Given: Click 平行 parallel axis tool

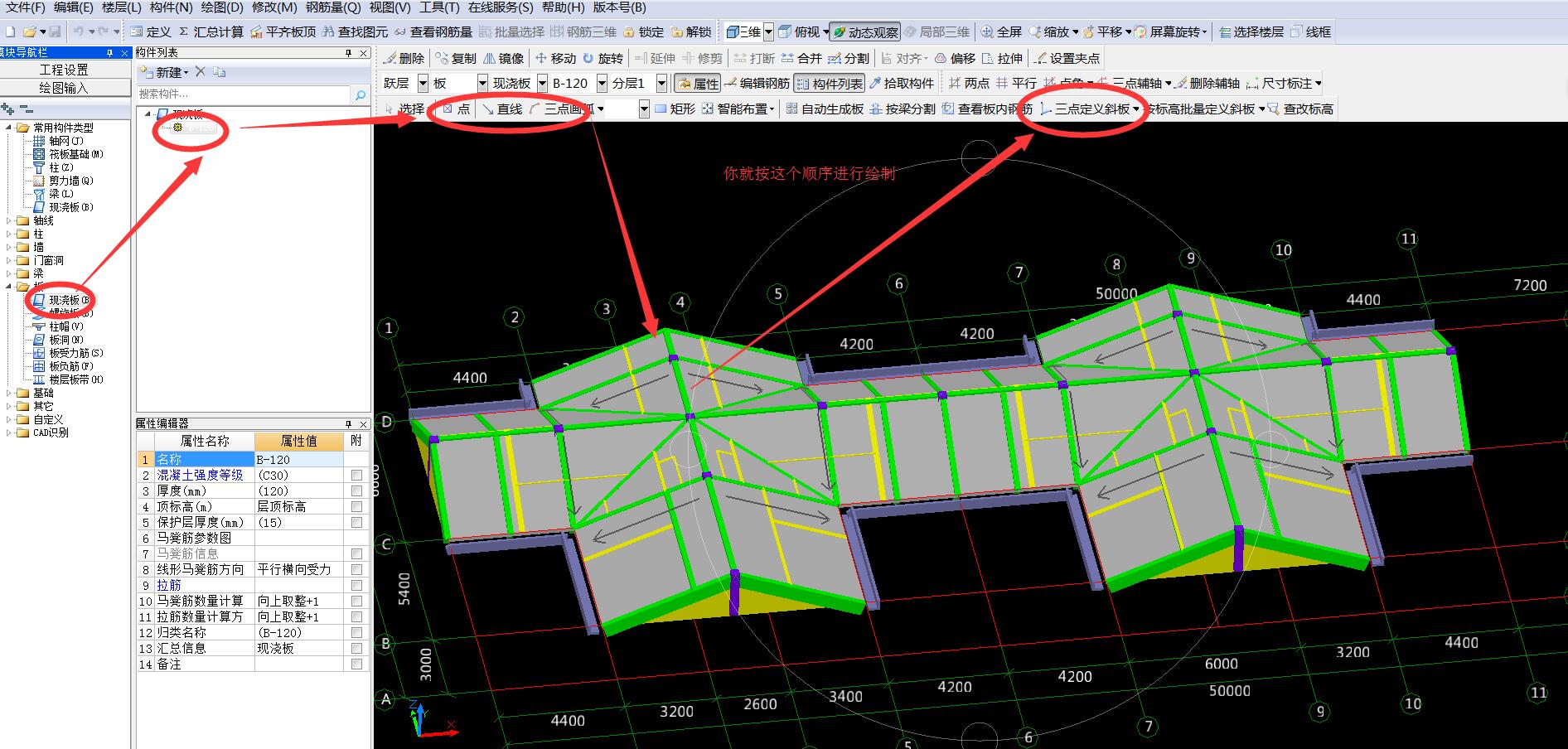Looking at the screenshot, I should (x=1017, y=83).
